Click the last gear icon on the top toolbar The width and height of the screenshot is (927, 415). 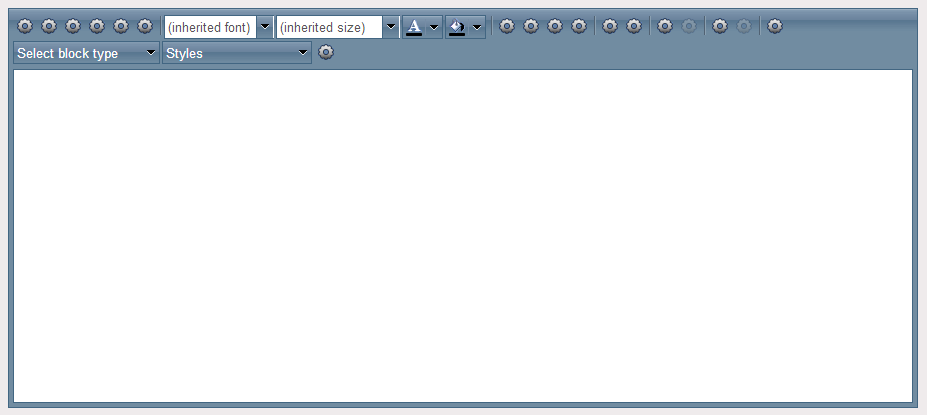pos(774,26)
